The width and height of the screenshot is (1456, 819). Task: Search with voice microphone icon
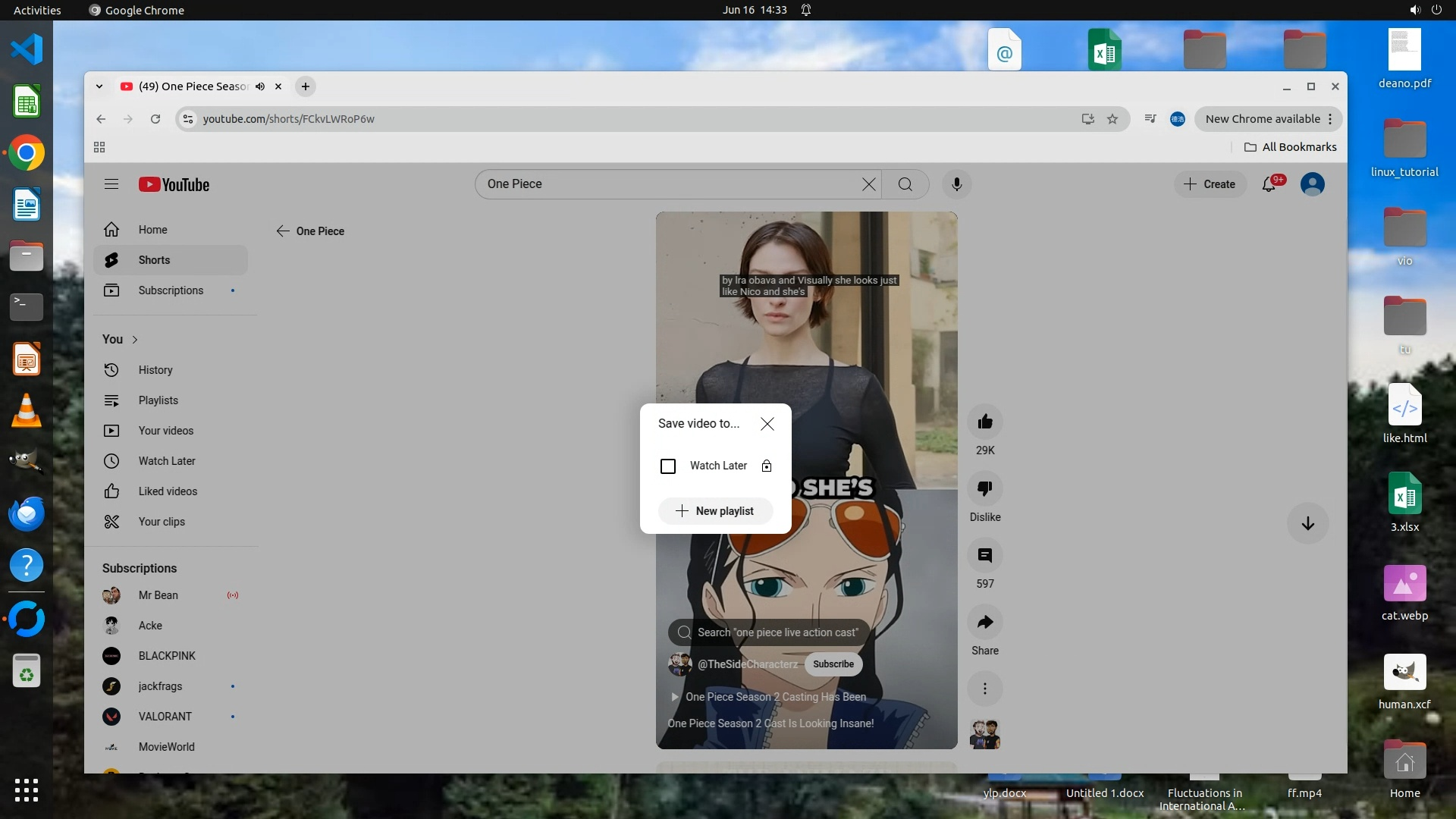(x=956, y=184)
